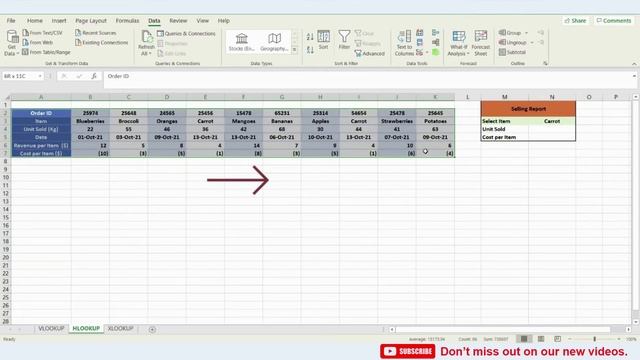Adjust the zoom slider handle
Image resolution: width=640 pixels, height=360 pixels.
[595, 339]
